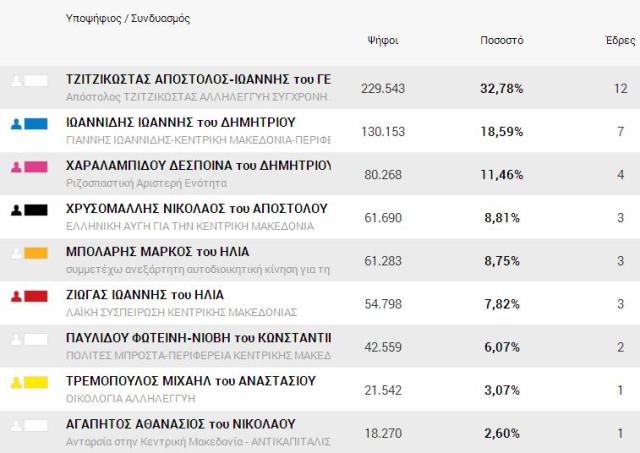Click the red color bar for ΖΙΩΓΑΣ
Screen dimensions: 640x453
click(36, 296)
